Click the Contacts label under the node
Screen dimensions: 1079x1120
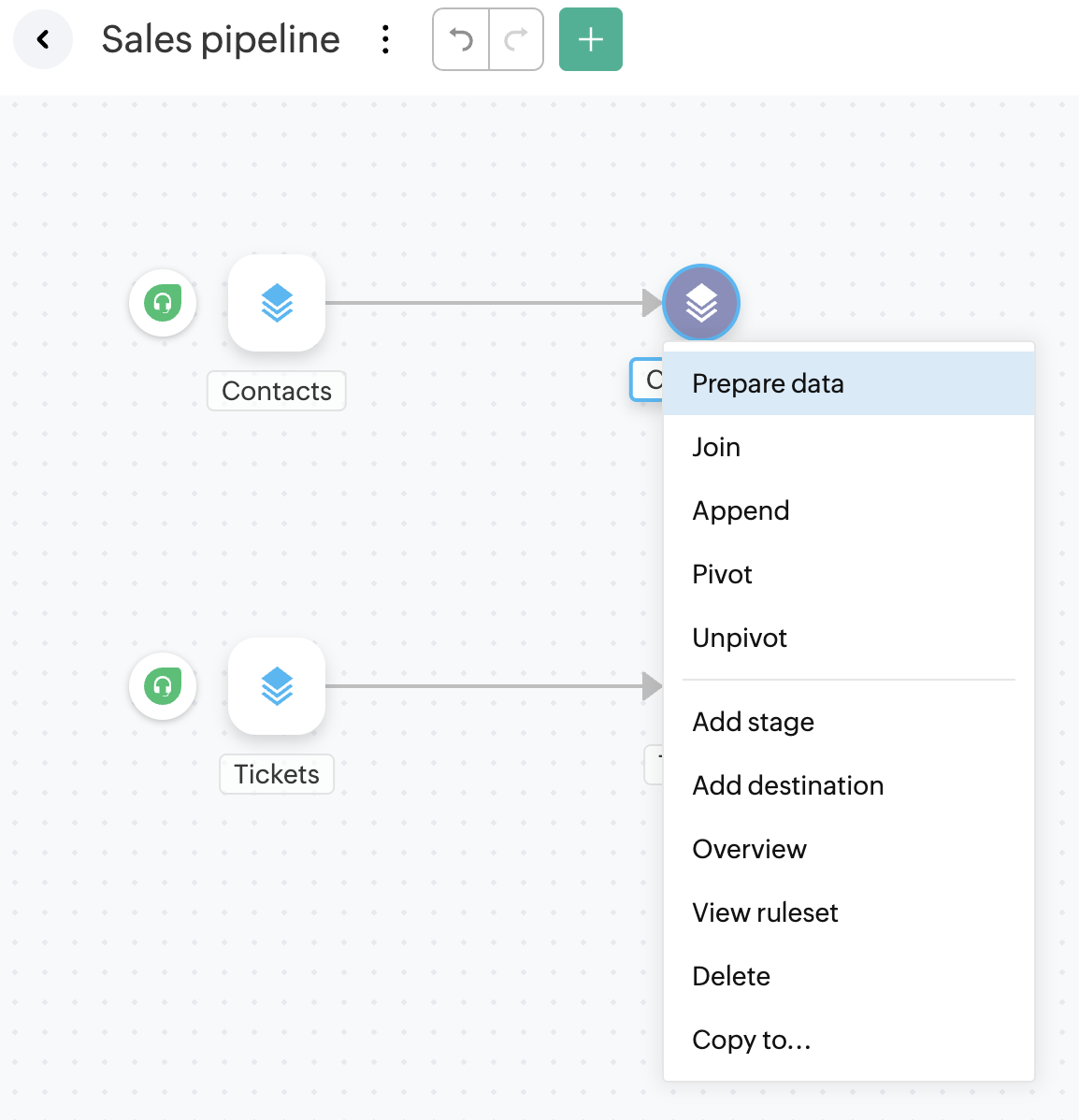(277, 391)
